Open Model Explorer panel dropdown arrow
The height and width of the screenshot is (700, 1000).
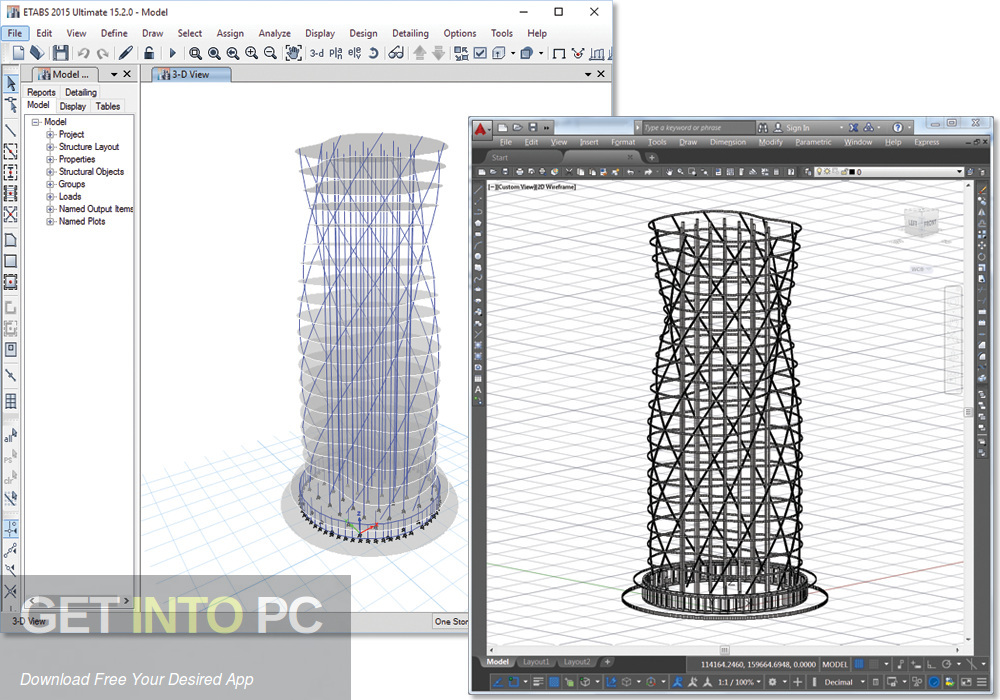pyautogui.click(x=114, y=75)
